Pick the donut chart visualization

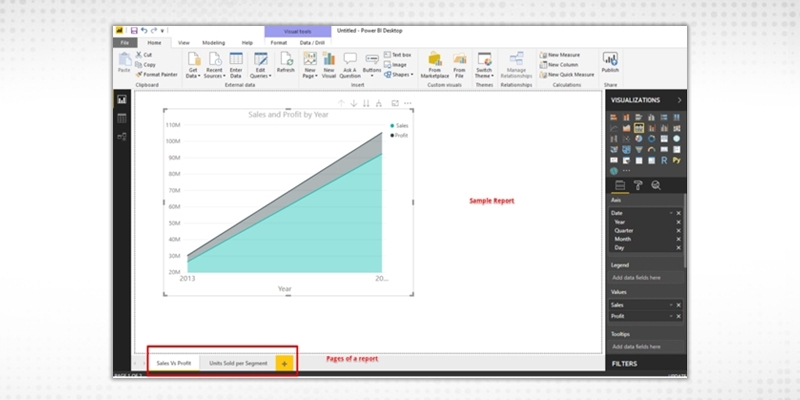pyautogui.click(x=652, y=139)
